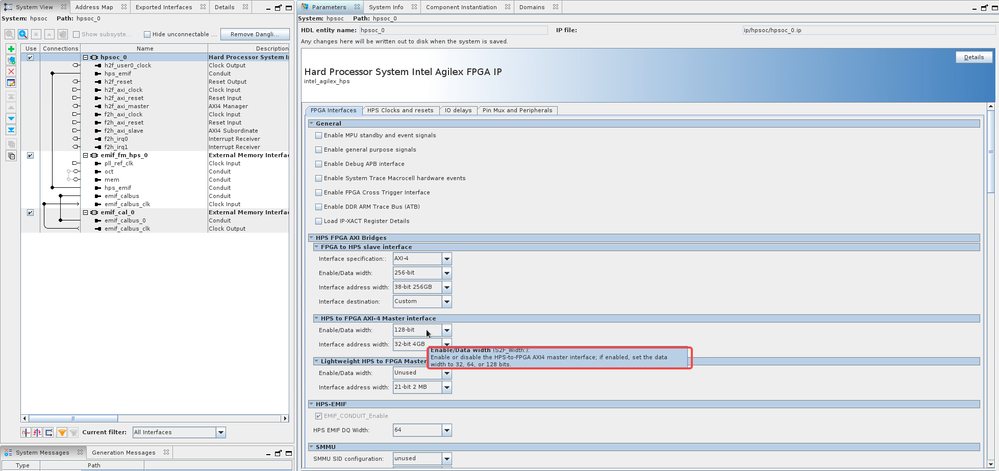Toggle the Use checkbox for hpsoc_0
999x471 pixels.
(x=31, y=57)
